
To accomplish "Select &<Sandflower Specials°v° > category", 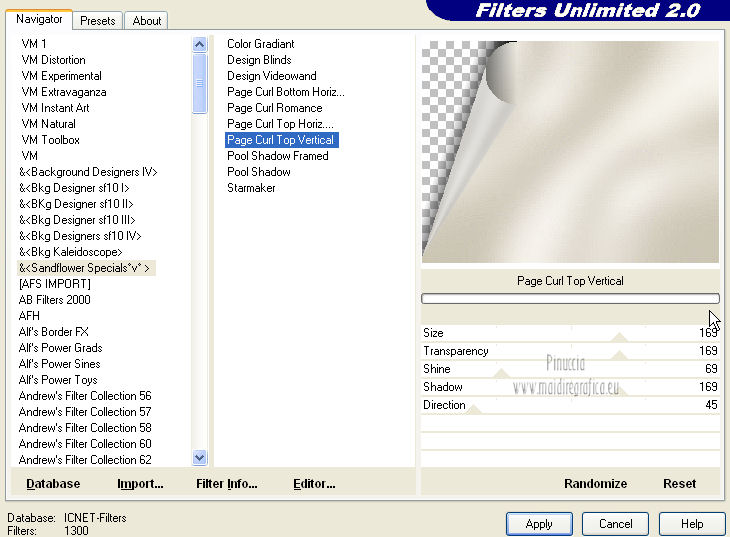I will [x=86, y=268].
